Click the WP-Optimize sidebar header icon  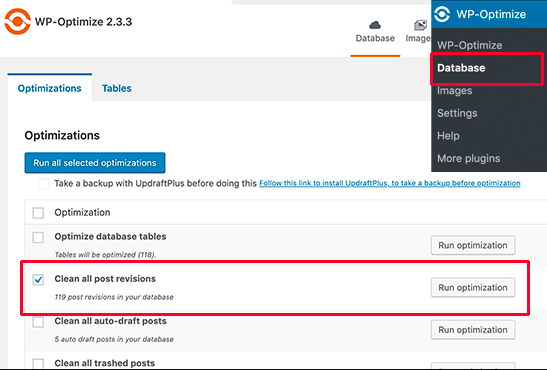click(442, 14)
